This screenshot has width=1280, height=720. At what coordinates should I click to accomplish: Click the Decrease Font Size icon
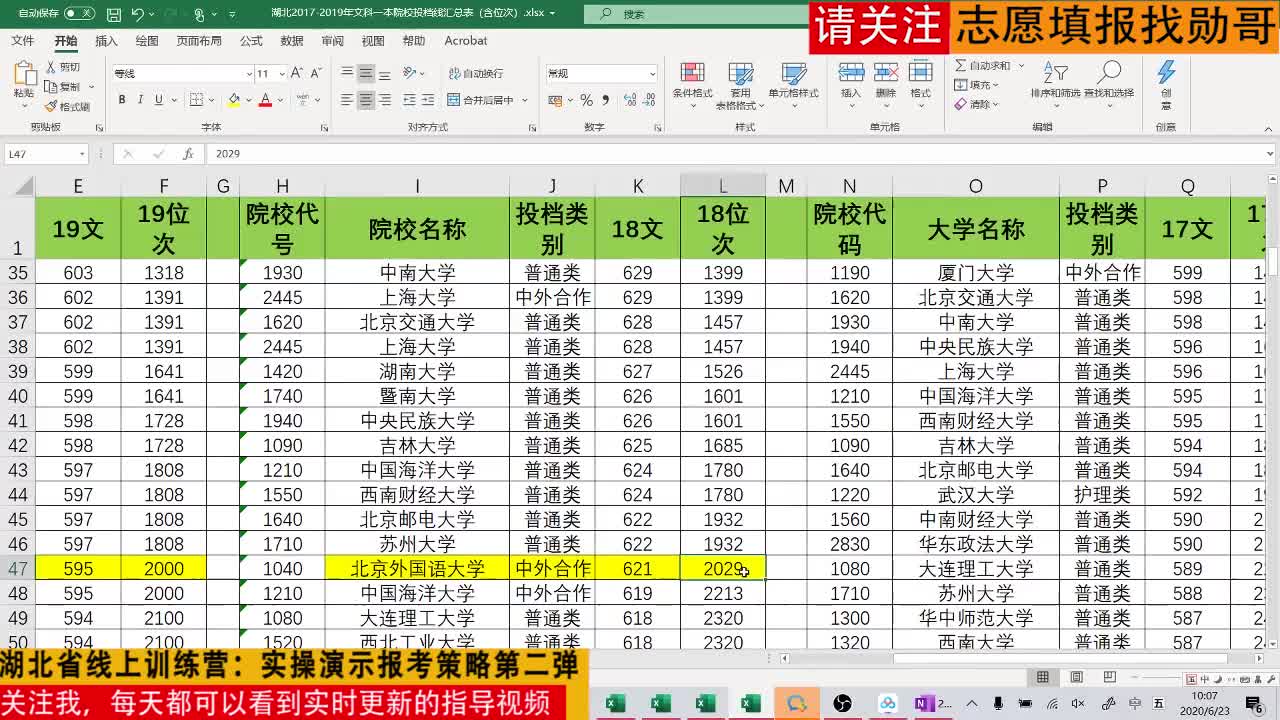coord(316,74)
